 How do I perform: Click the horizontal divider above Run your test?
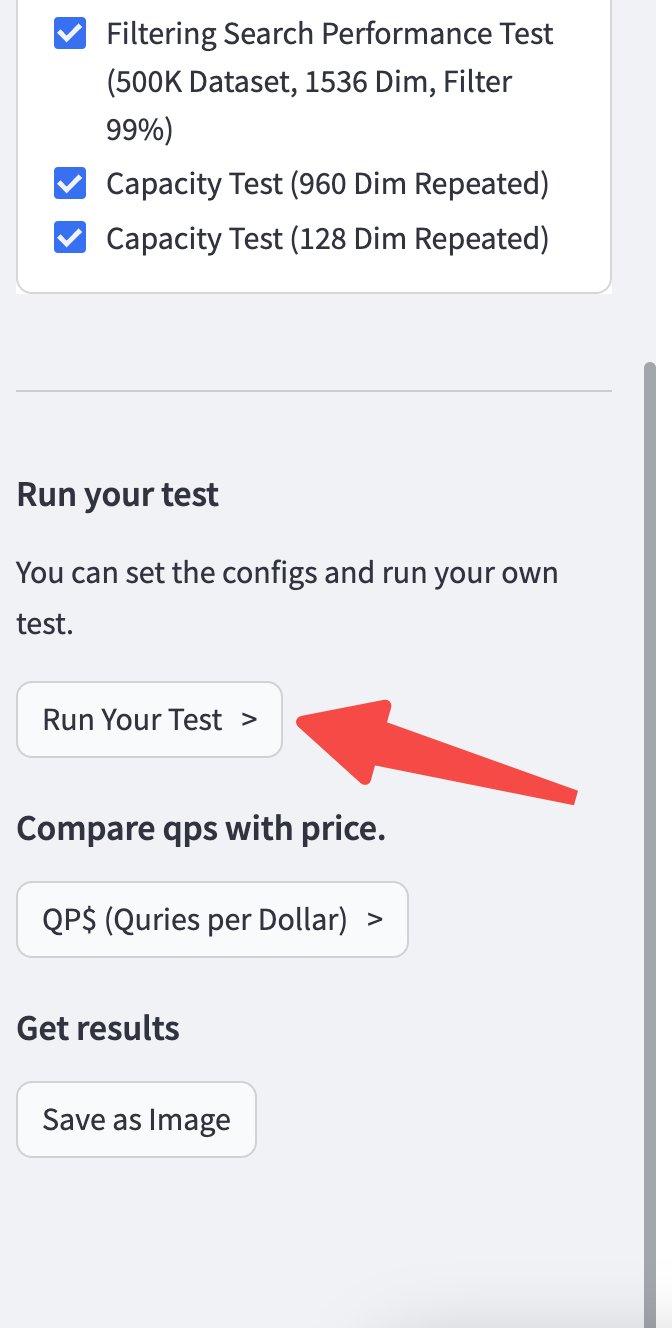point(314,390)
